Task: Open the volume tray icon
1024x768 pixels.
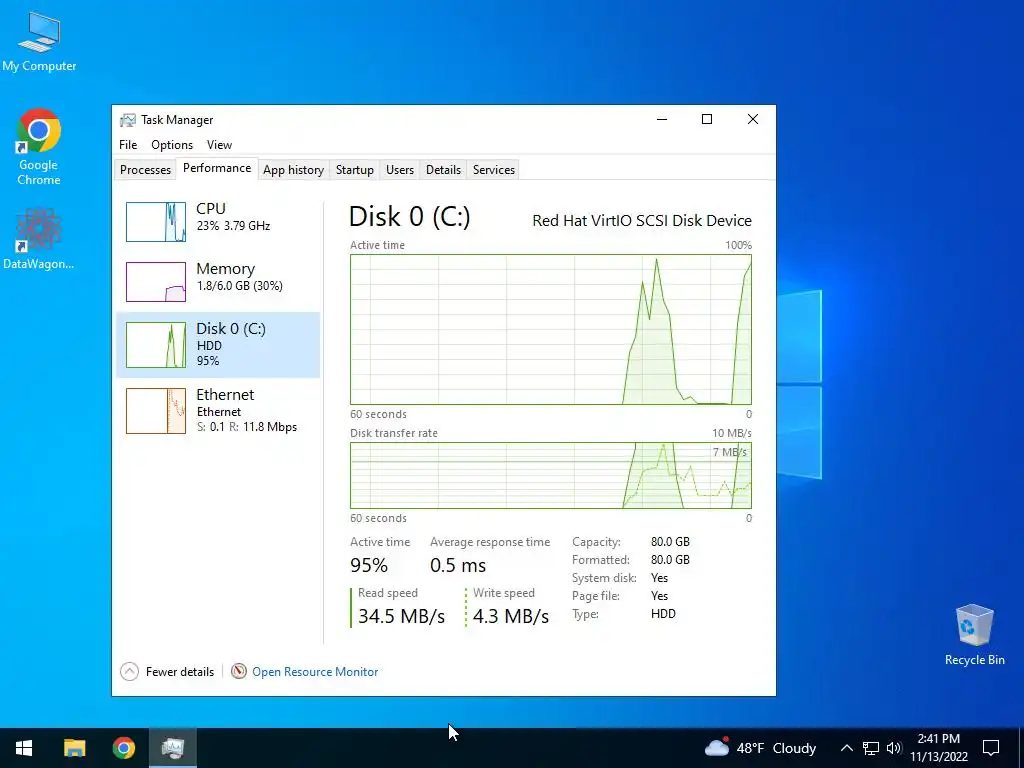Action: pos(894,748)
